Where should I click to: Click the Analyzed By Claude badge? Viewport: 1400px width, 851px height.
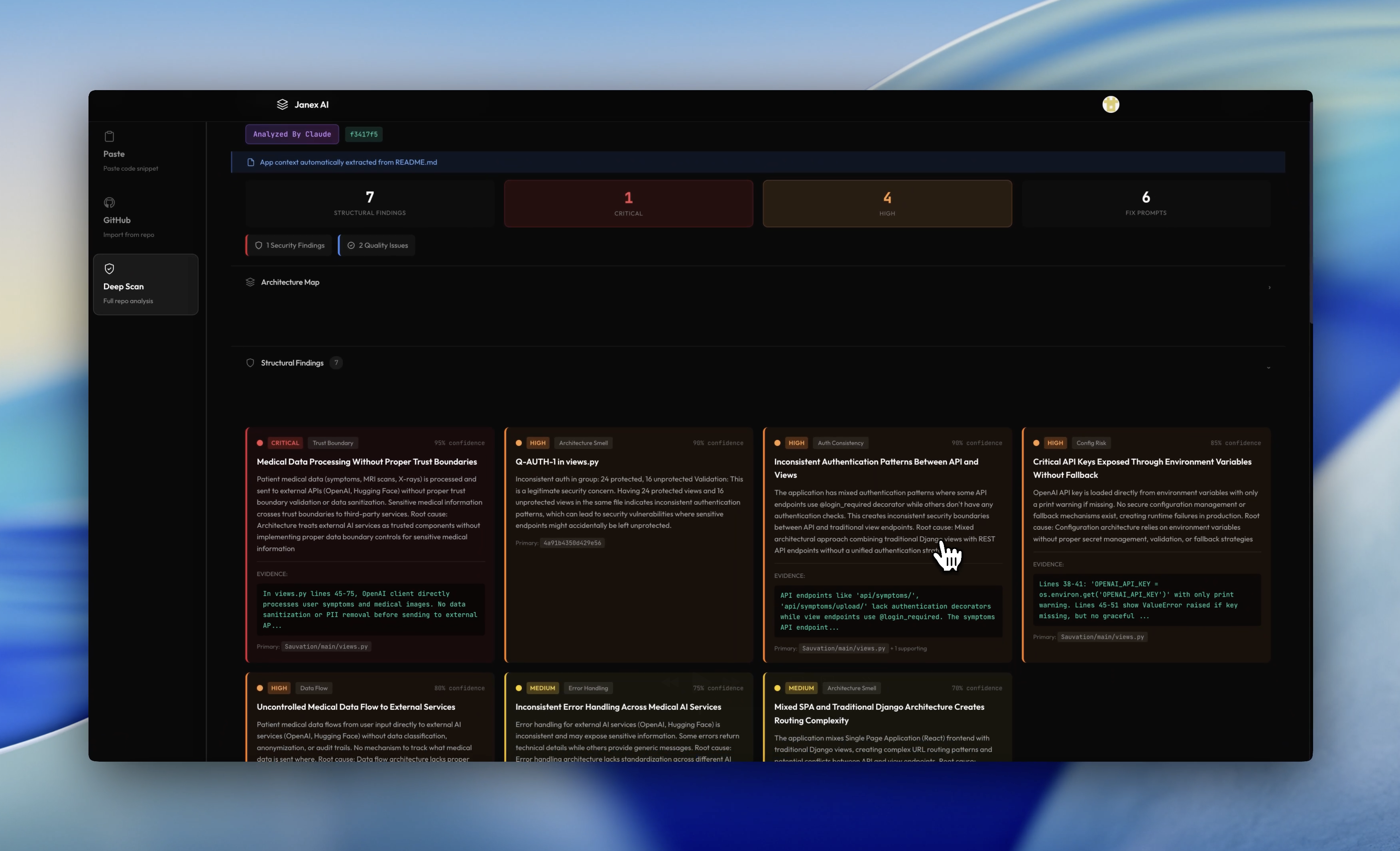coord(292,135)
